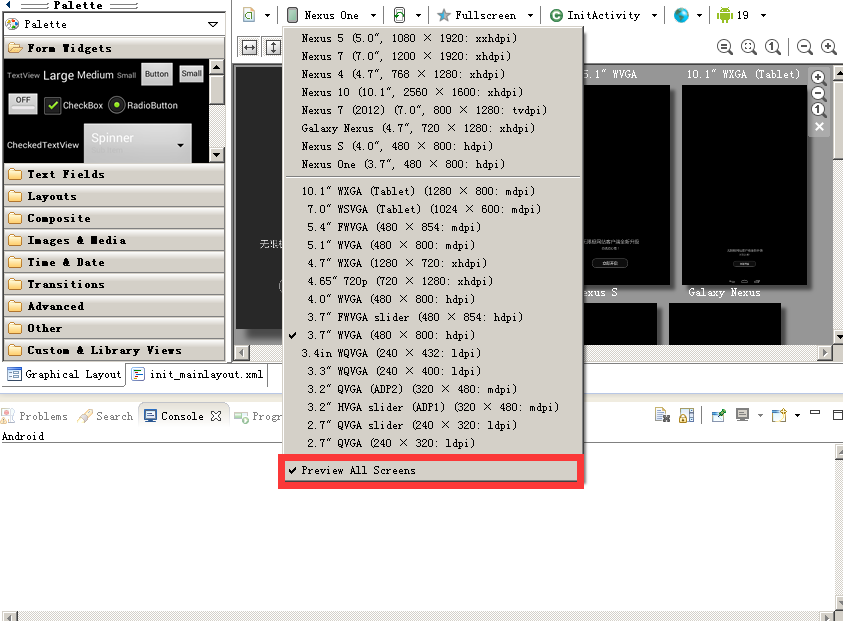
Task: Click the Open Console icon
Action: tap(778, 415)
